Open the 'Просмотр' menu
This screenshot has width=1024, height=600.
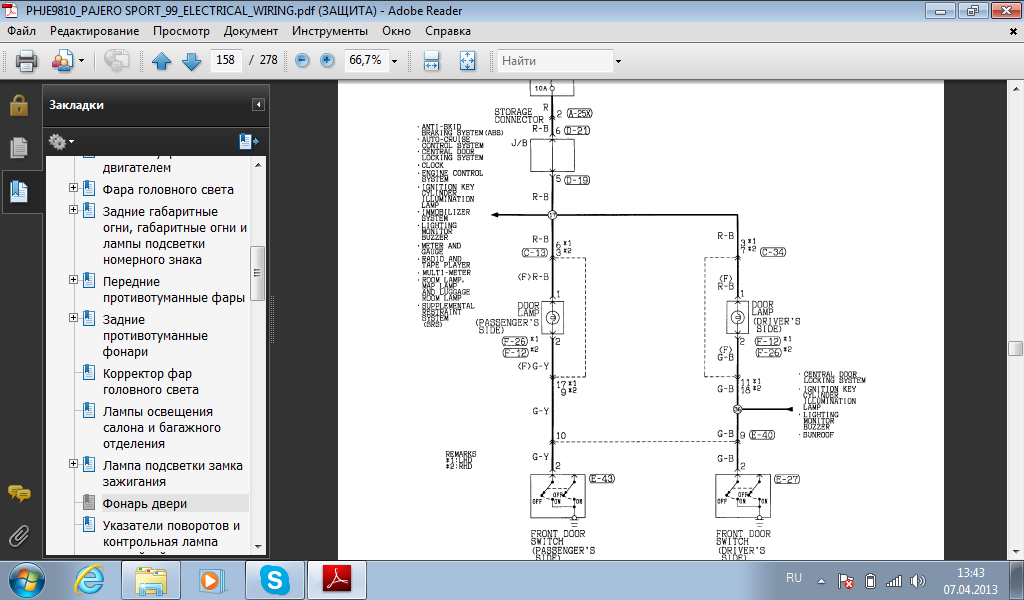pos(181,31)
